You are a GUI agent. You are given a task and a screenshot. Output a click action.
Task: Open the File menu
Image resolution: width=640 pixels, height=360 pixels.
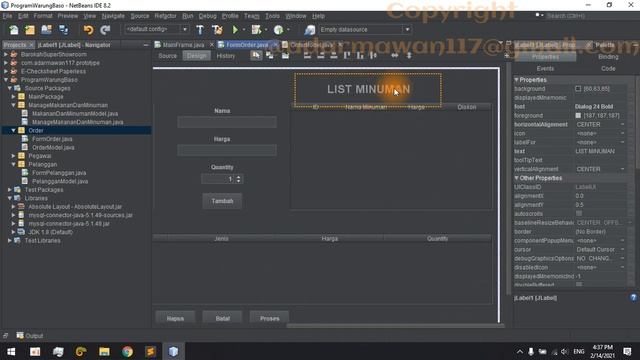[x=7, y=16]
